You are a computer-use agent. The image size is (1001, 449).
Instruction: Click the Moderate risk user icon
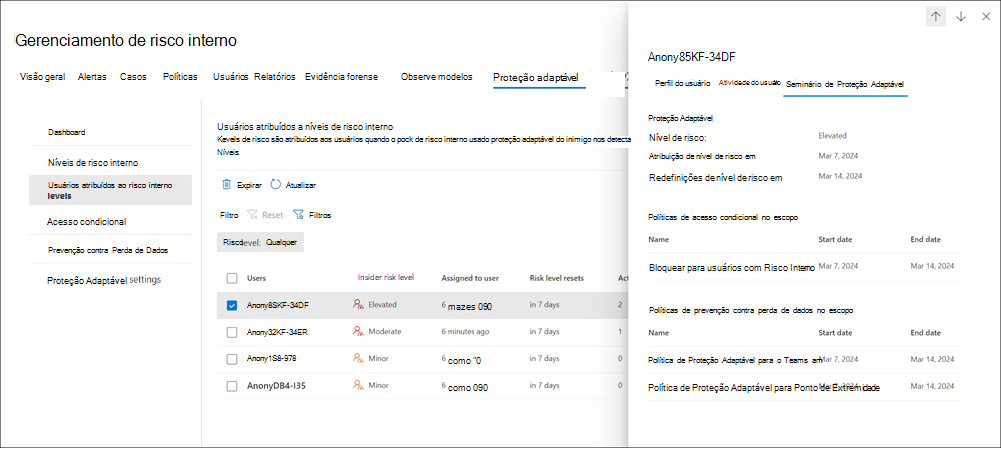(359, 331)
